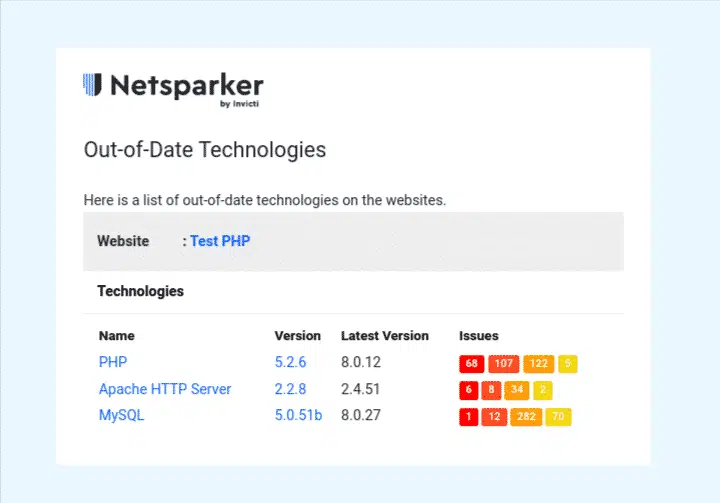Viewport: 720px width, 503px height.
Task: Click the Out-of-Date Technologies title
Action: (x=205, y=150)
